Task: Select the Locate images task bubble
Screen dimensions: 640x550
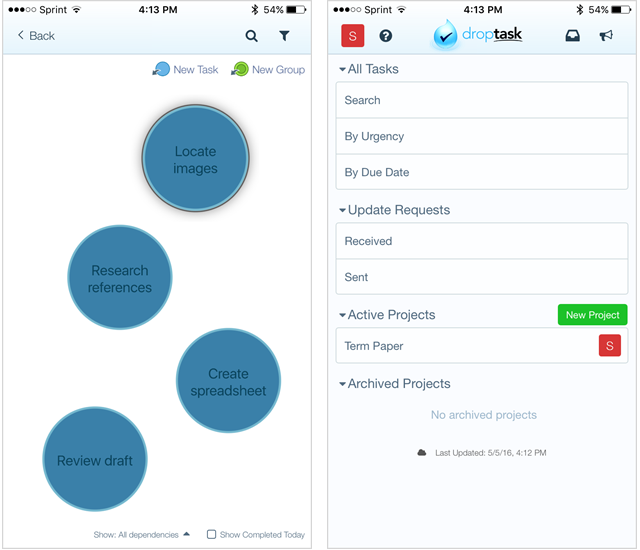Action: point(196,158)
